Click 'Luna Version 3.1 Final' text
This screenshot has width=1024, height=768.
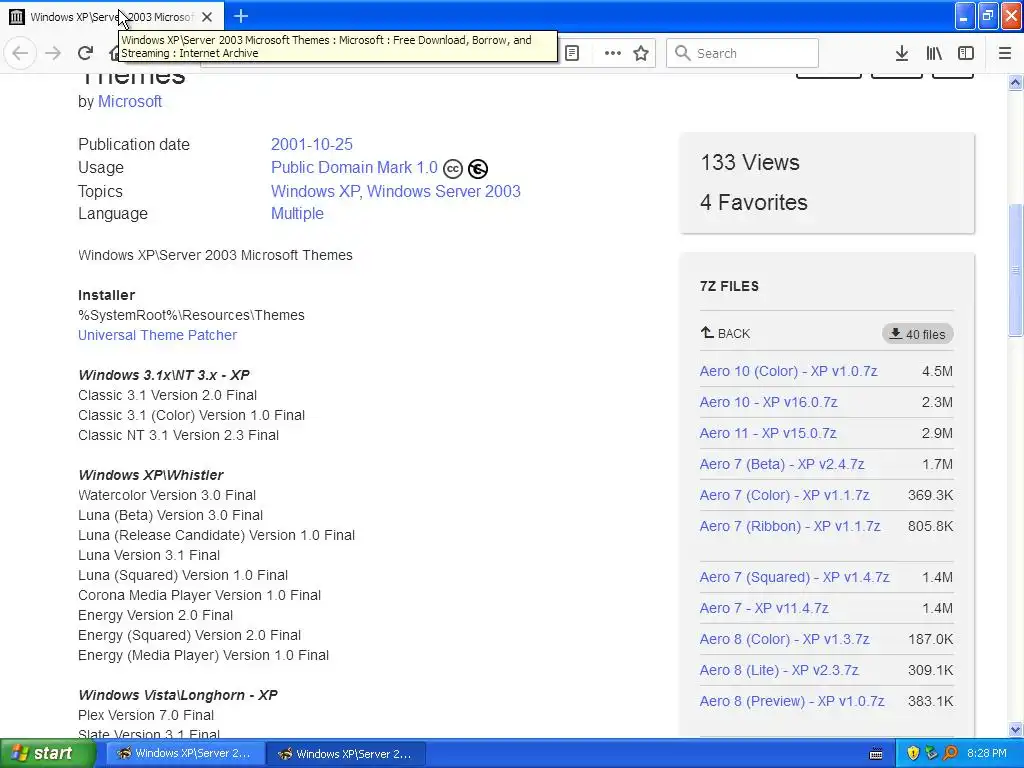(149, 555)
